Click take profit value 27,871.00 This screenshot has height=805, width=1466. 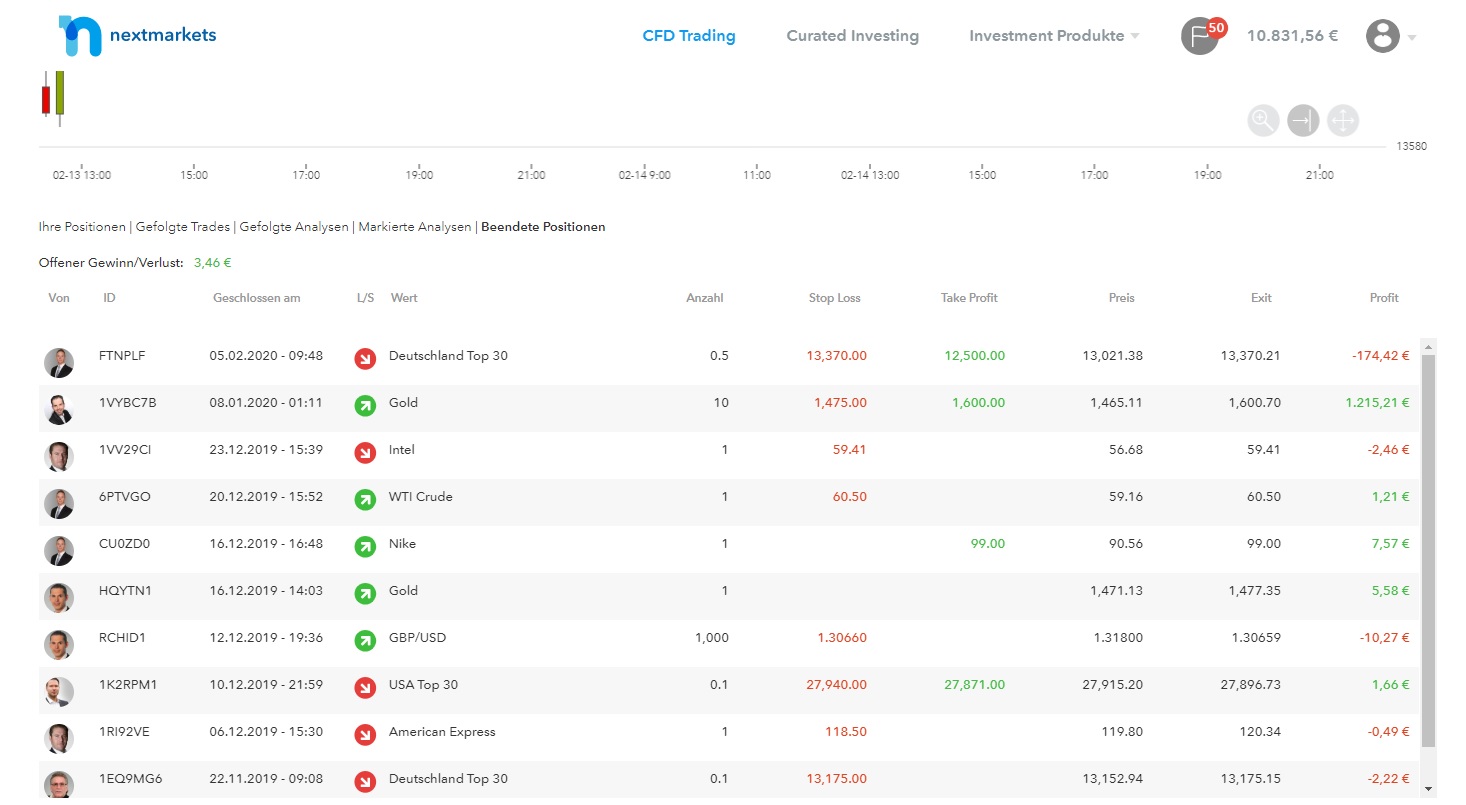(x=974, y=685)
